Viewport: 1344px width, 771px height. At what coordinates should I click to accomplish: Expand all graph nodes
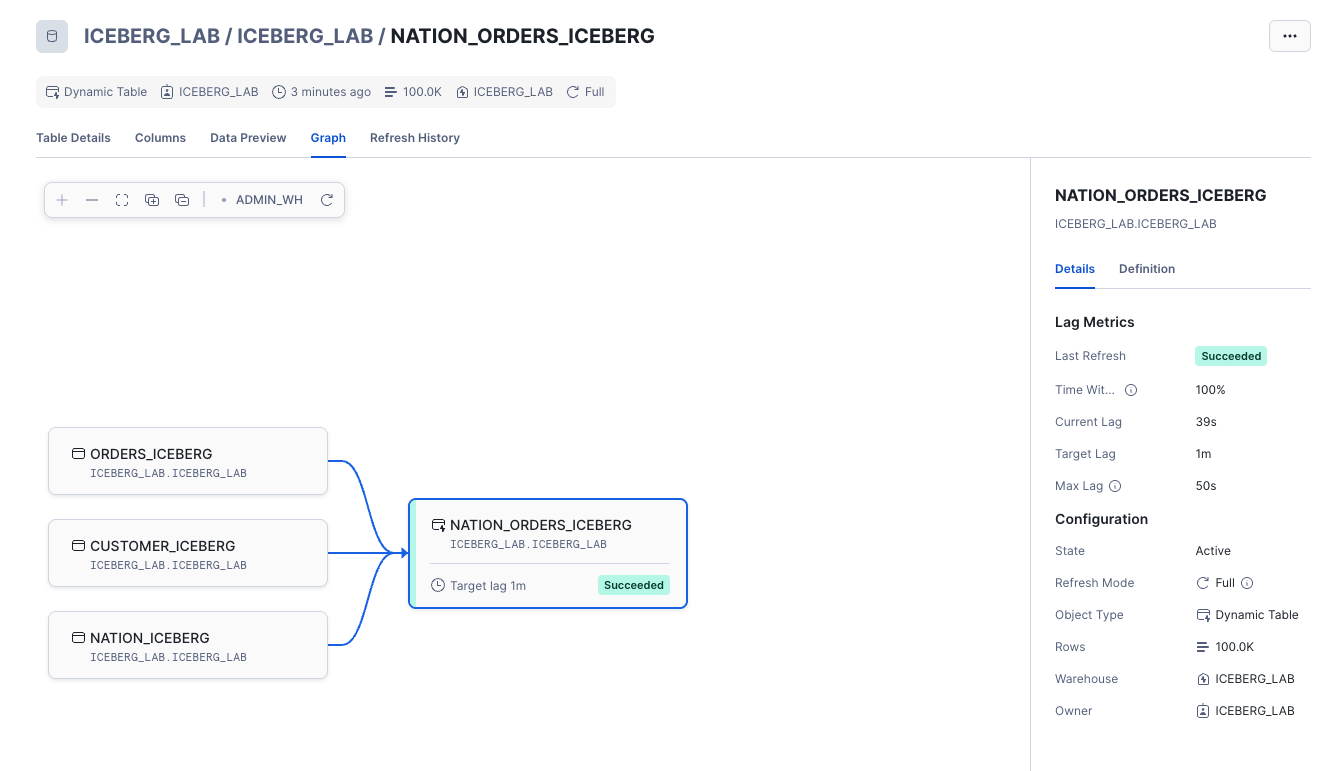tap(152, 200)
